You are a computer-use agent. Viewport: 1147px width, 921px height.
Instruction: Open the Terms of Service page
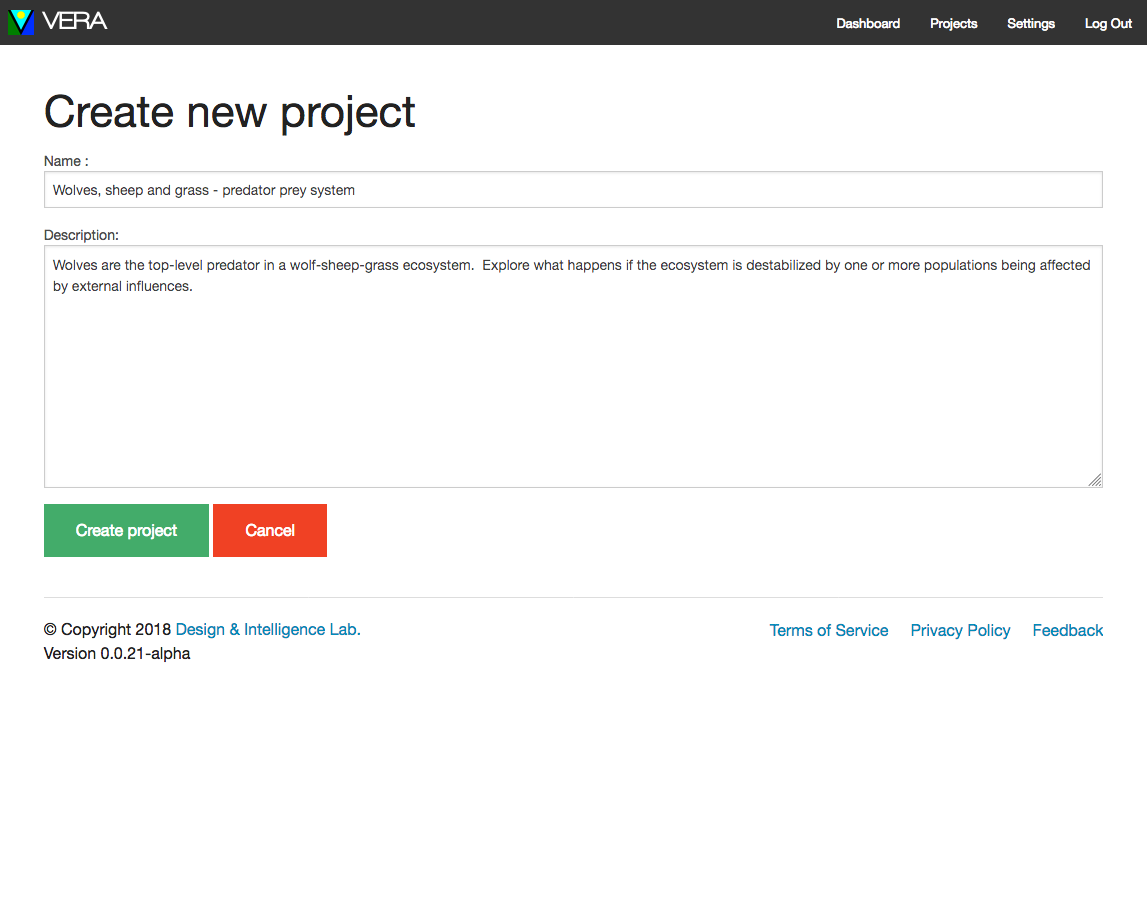pos(828,630)
